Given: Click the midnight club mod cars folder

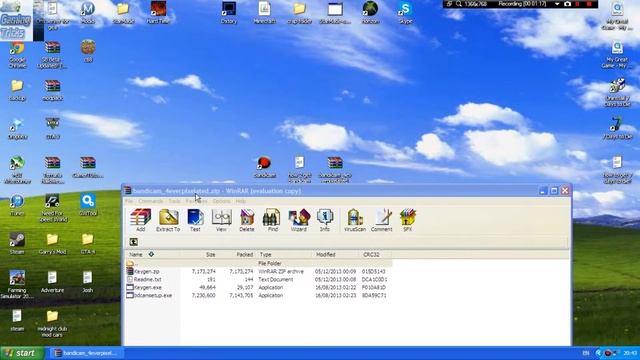Looking at the screenshot, I should (52, 323).
